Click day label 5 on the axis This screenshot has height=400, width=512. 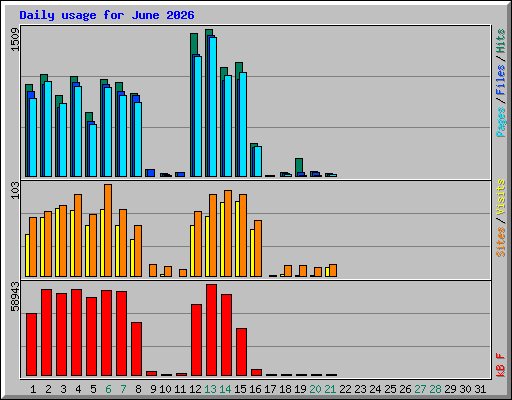tap(93, 389)
